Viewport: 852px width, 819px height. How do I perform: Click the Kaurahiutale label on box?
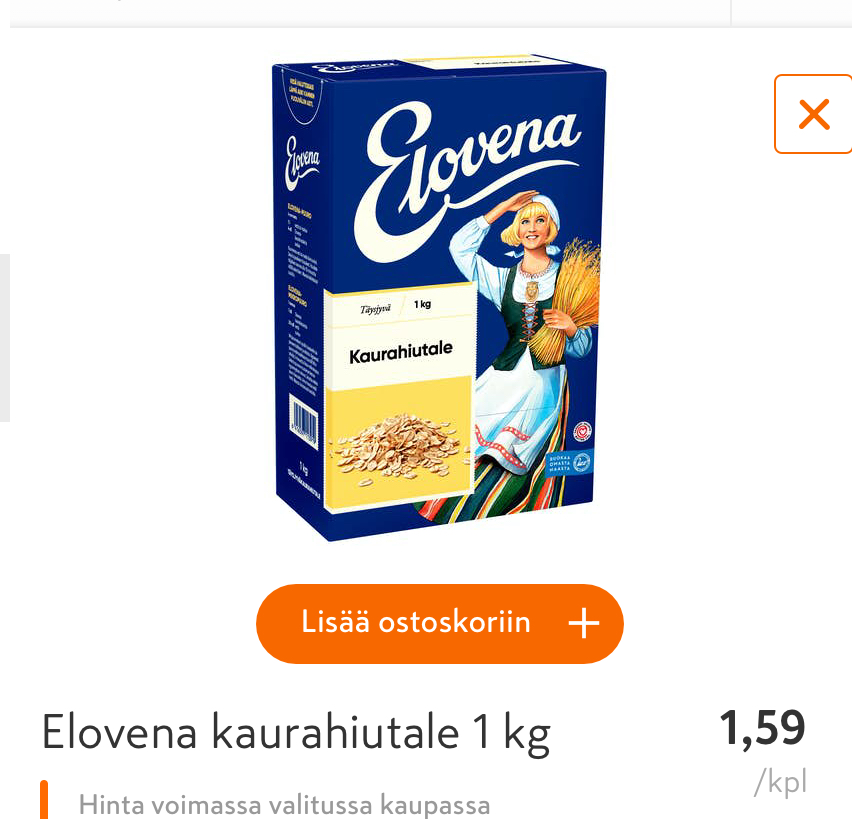tap(401, 352)
